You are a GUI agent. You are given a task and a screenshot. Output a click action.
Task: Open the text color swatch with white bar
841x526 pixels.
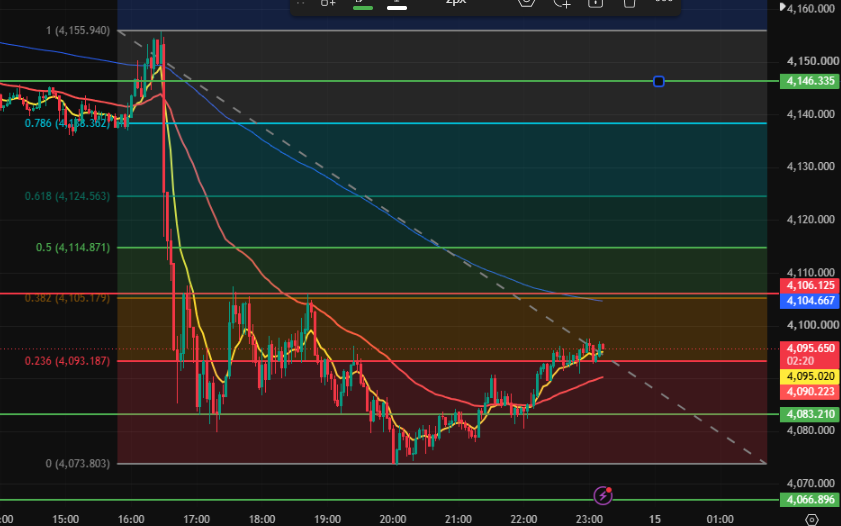[x=396, y=3]
